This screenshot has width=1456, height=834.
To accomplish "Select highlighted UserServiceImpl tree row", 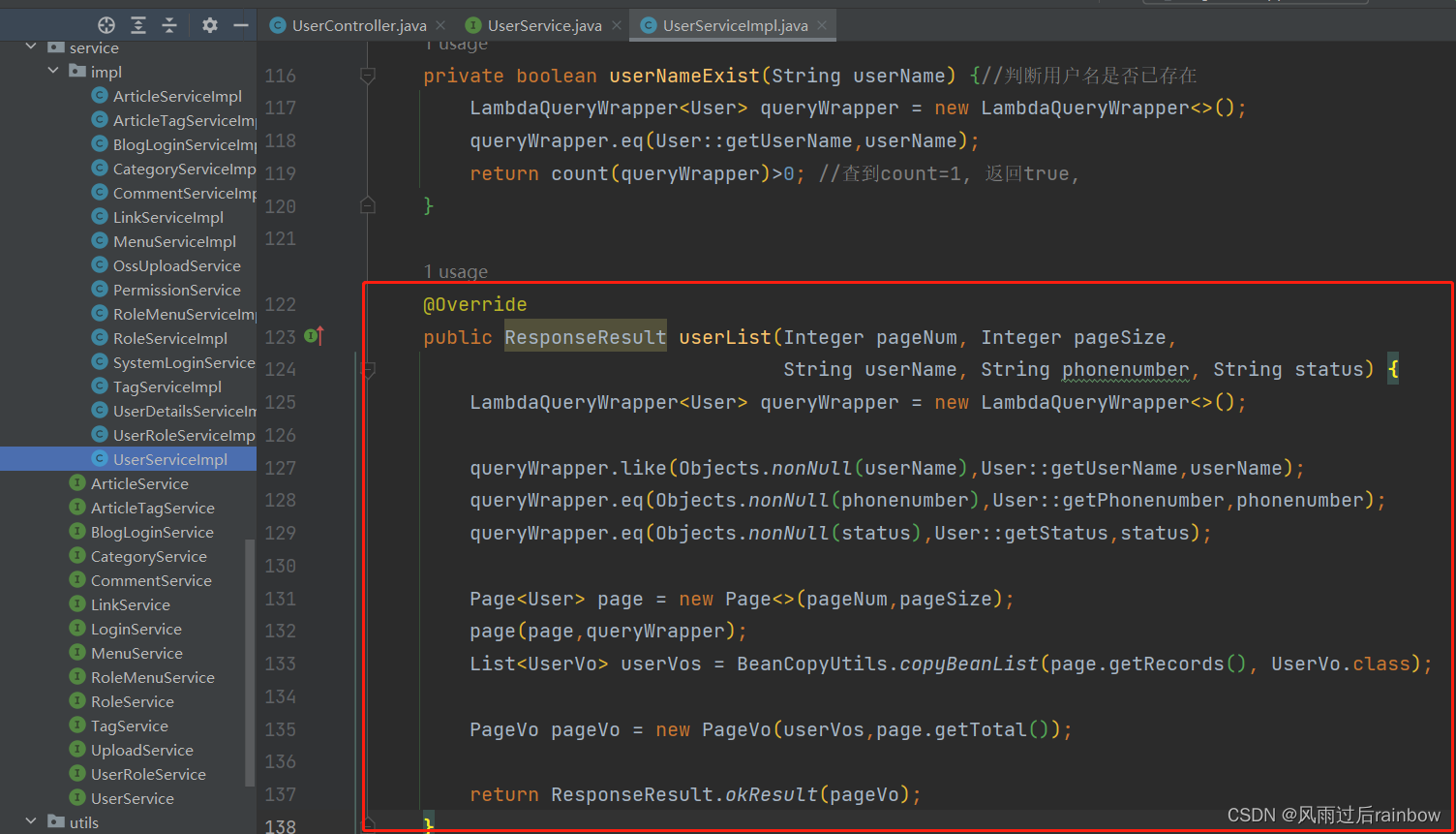I will 128,459.
